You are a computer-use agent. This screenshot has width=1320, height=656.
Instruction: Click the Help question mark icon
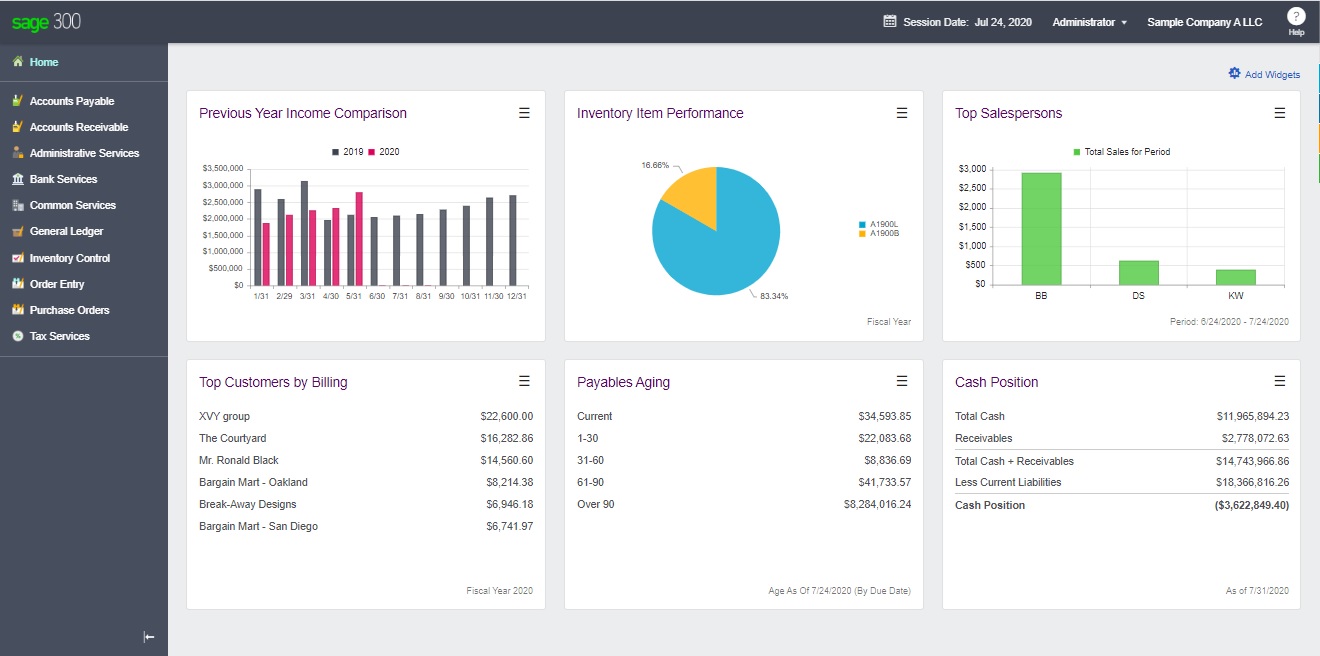pyautogui.click(x=1296, y=16)
